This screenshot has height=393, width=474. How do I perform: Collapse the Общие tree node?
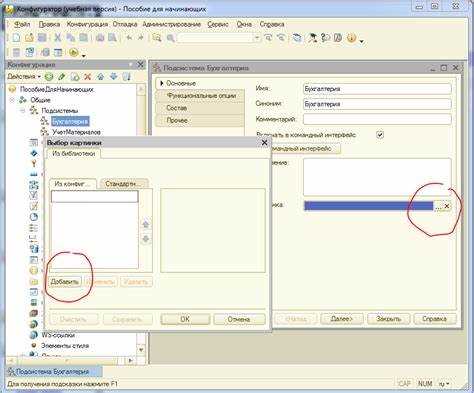click(12, 100)
